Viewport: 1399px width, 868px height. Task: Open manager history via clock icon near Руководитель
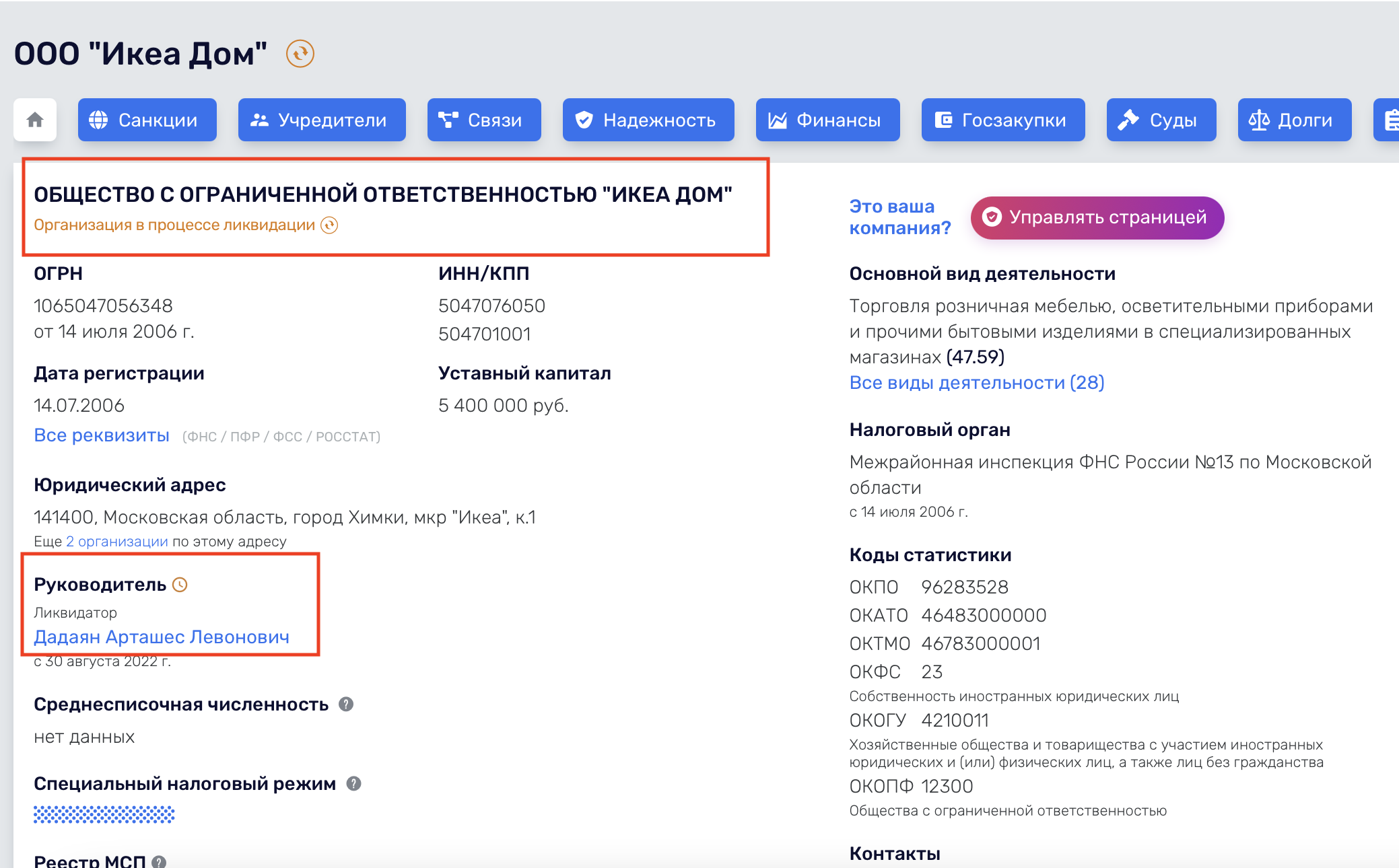tap(179, 585)
